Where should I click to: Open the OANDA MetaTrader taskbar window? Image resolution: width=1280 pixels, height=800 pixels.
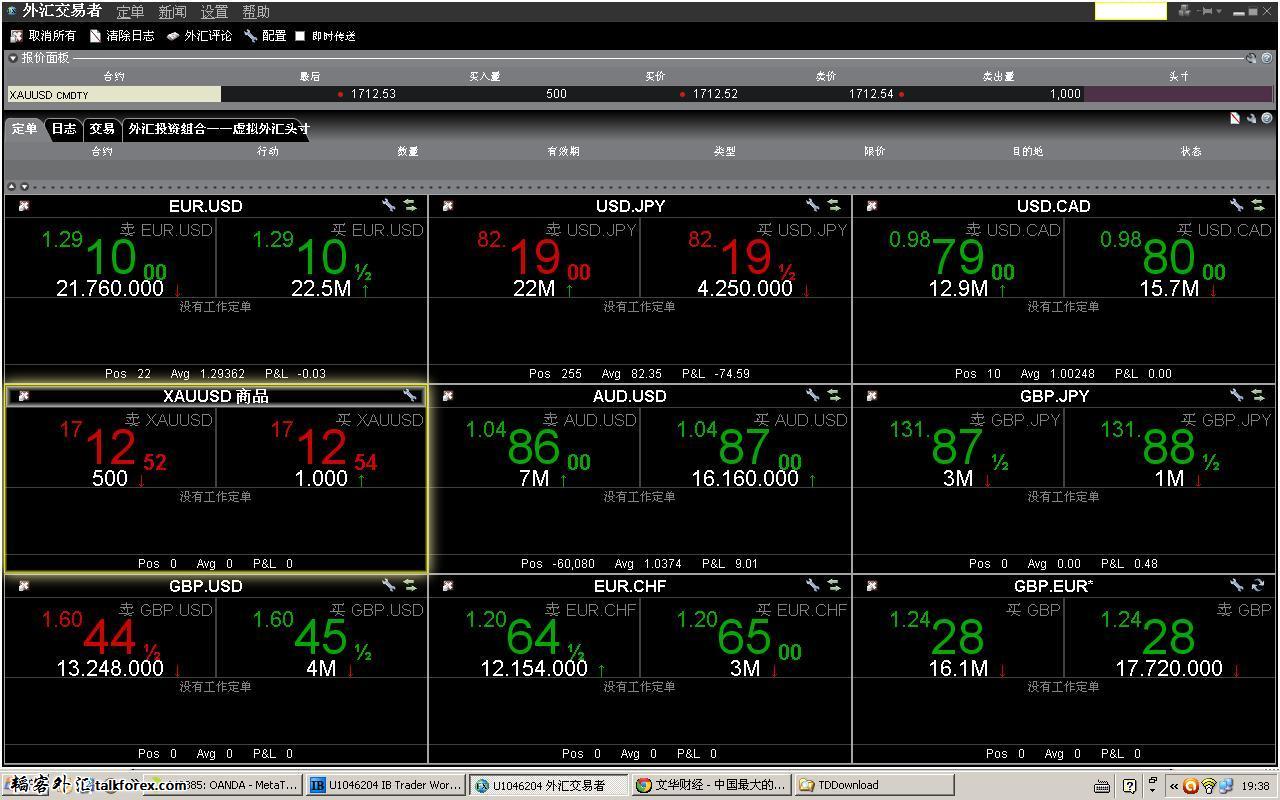[223, 785]
